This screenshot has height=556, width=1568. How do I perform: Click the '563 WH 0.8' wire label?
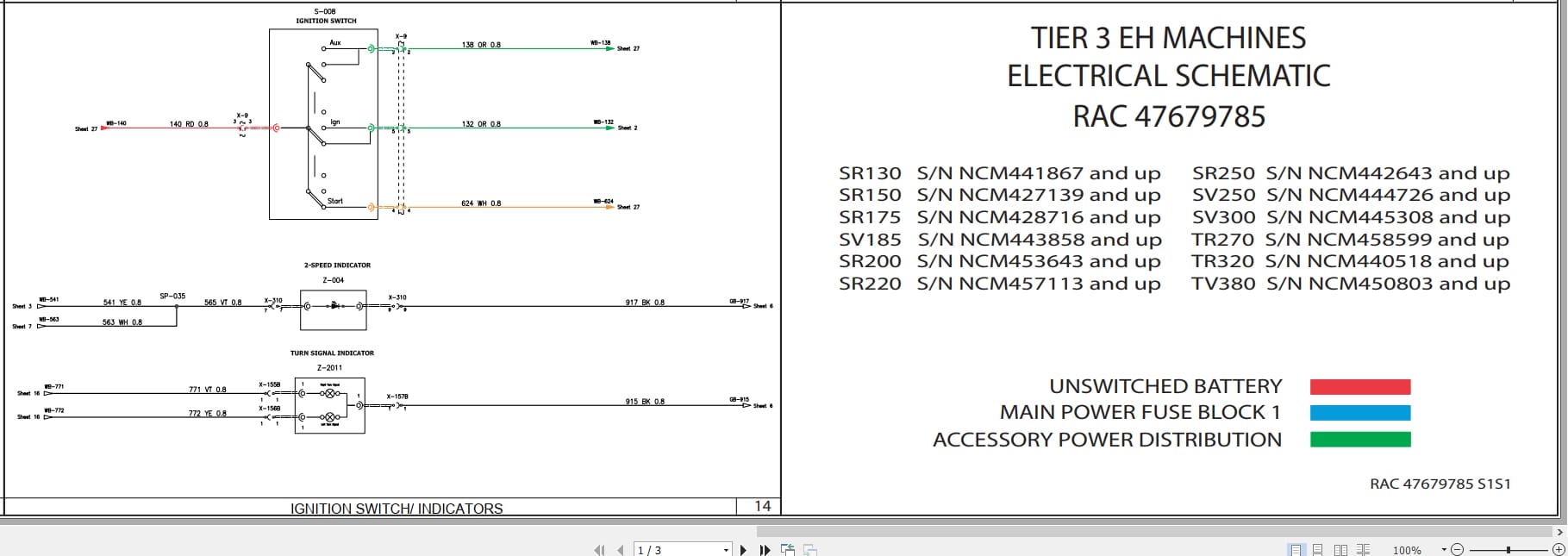click(x=122, y=322)
